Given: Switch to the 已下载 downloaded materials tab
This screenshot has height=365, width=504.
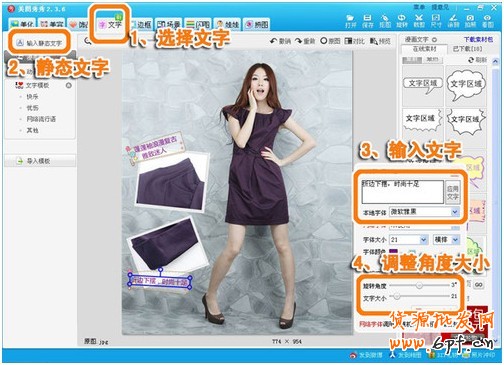Looking at the screenshot, I should coord(467,49).
